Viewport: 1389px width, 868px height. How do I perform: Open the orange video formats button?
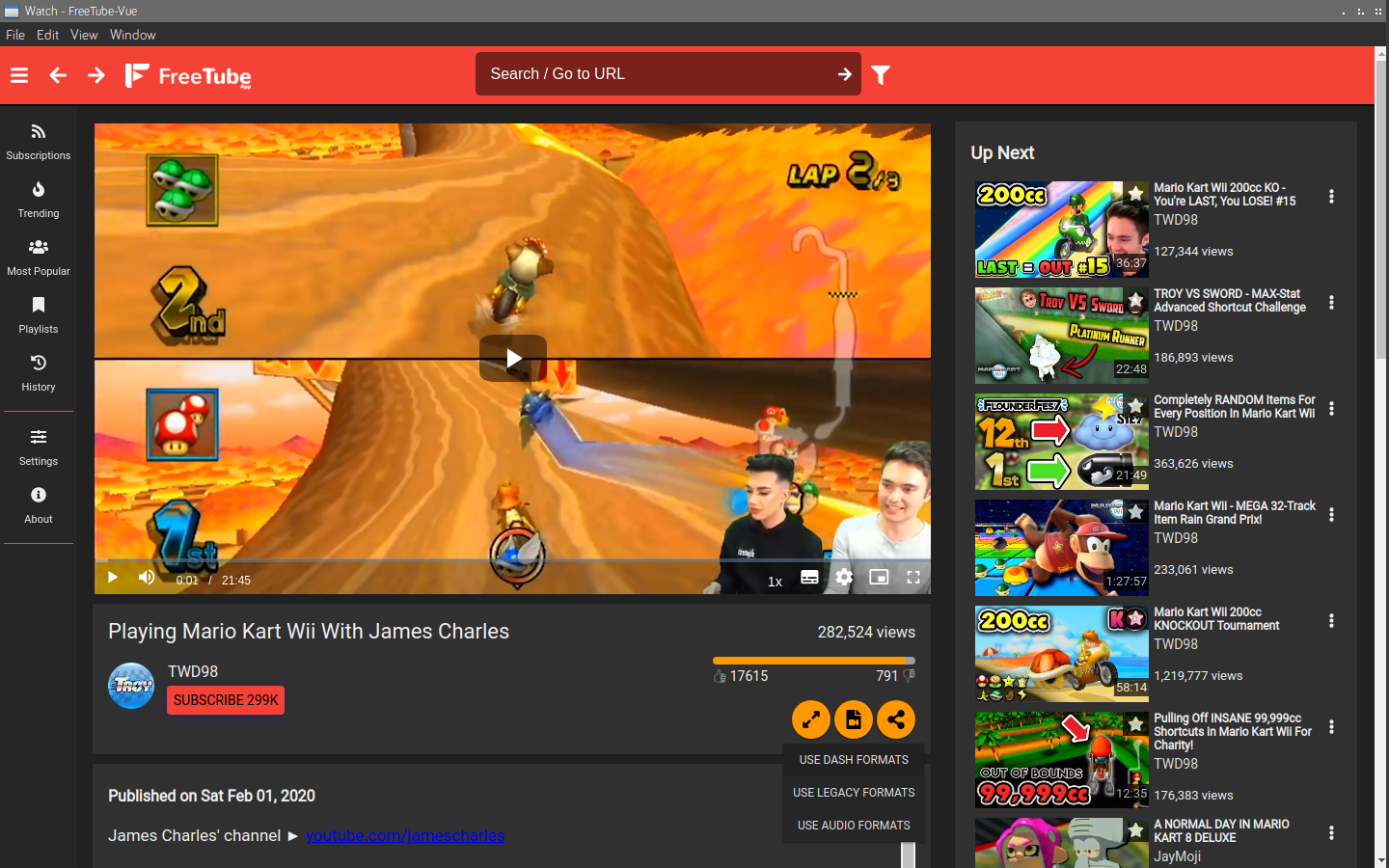[x=854, y=719]
